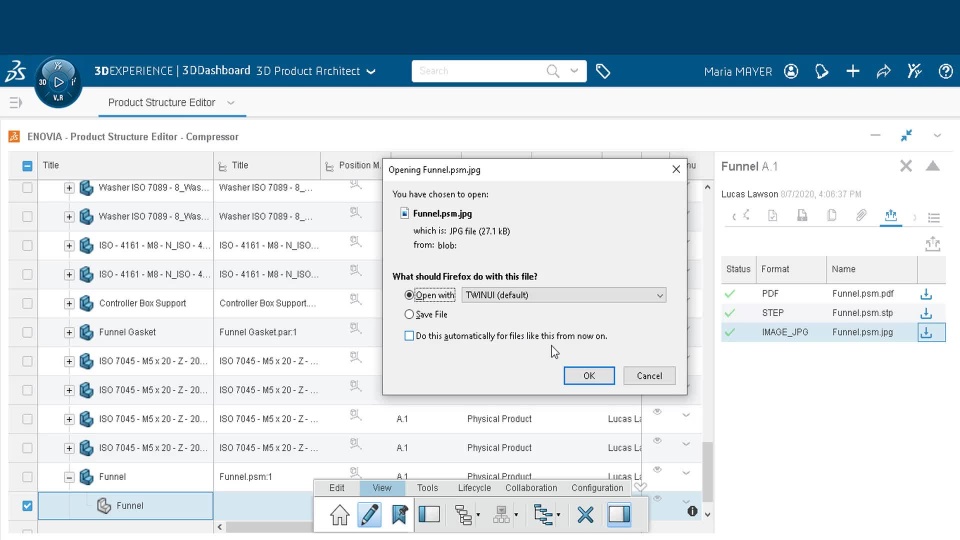The height and width of the screenshot is (540, 960).
Task: Expand the Controller Box Support node
Action: [x=69, y=304]
